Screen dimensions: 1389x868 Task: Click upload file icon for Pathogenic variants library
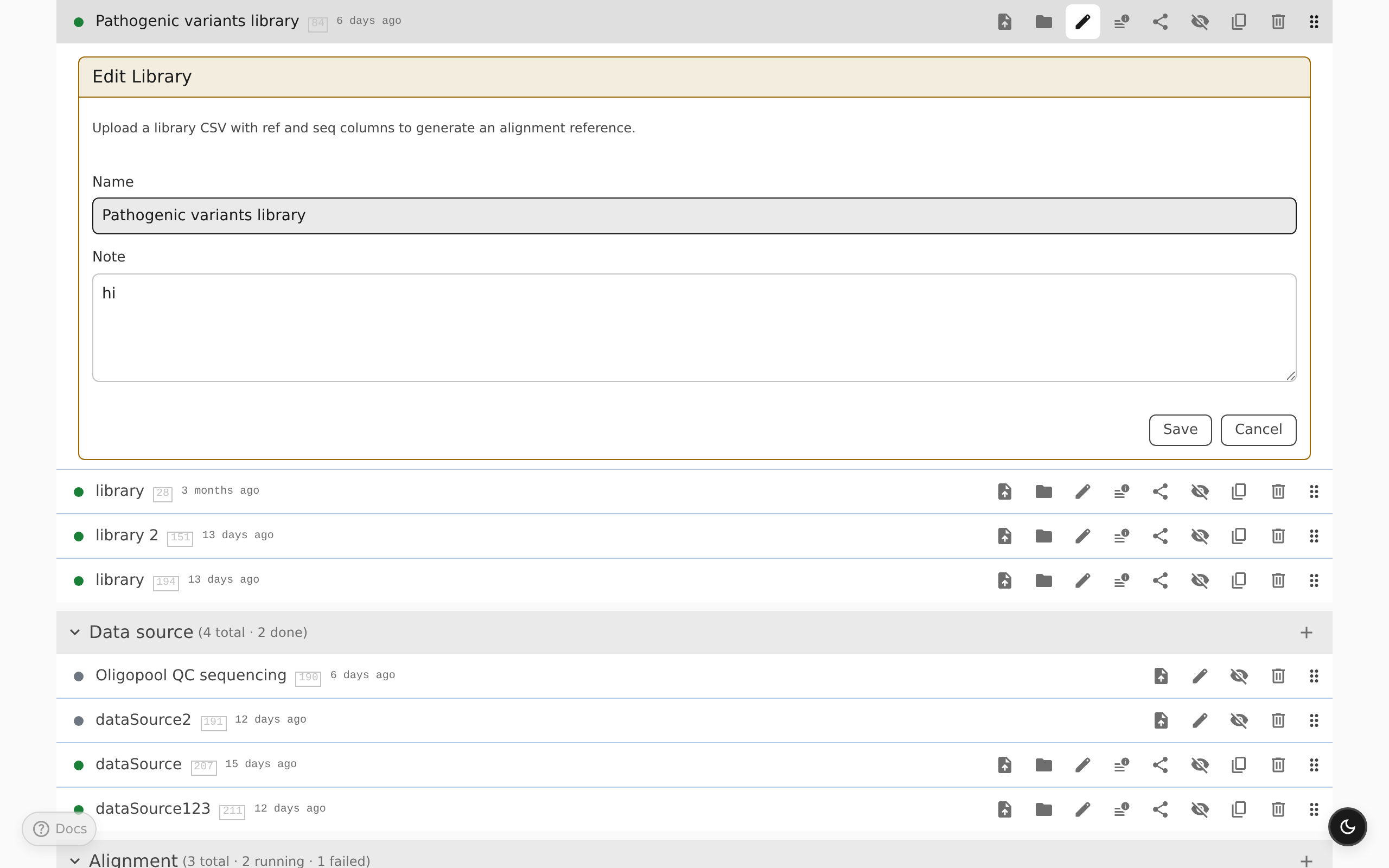tap(1004, 22)
